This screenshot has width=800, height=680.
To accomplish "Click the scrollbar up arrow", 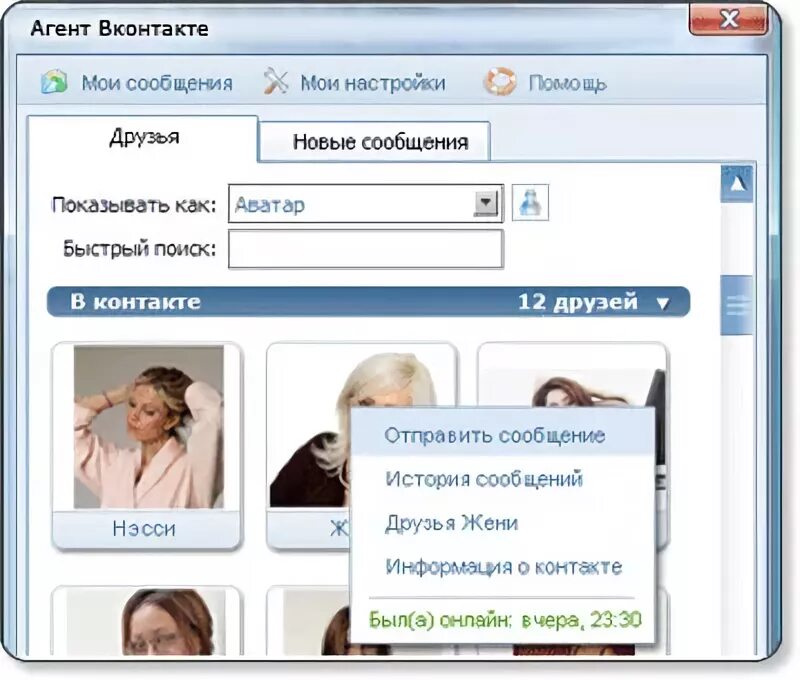I will [x=737, y=184].
